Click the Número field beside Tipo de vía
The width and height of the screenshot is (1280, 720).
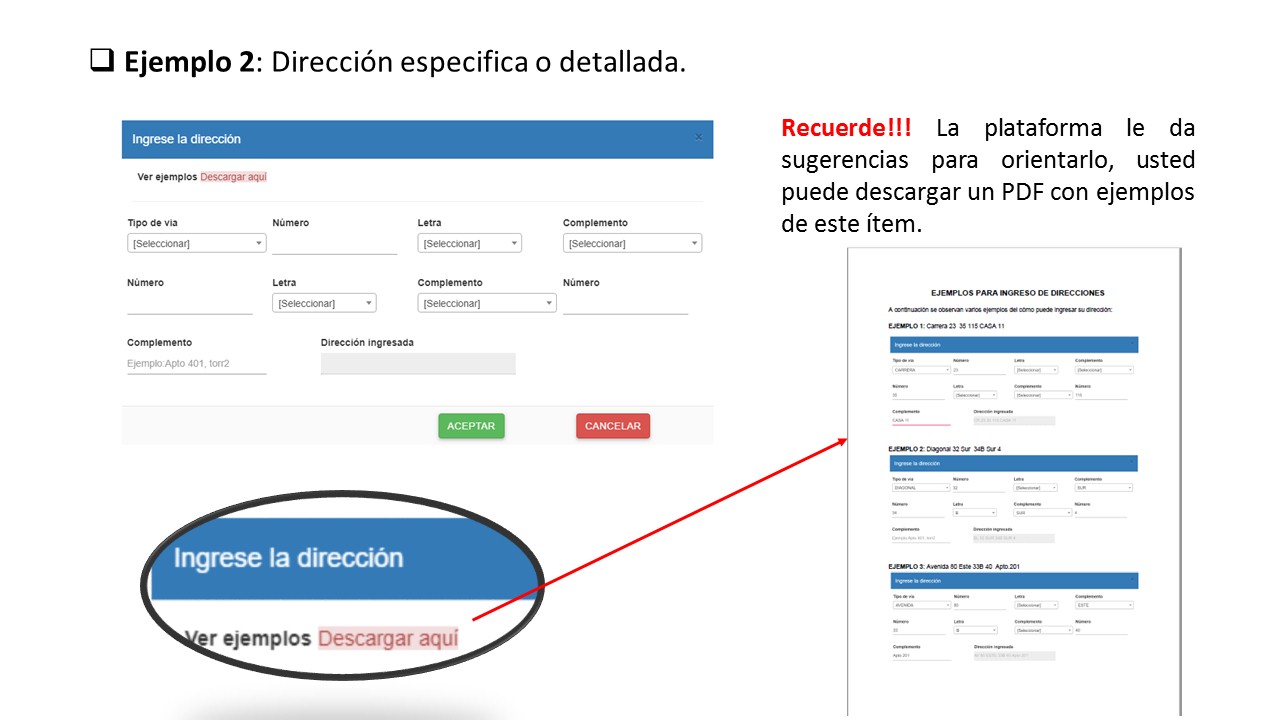pos(334,243)
